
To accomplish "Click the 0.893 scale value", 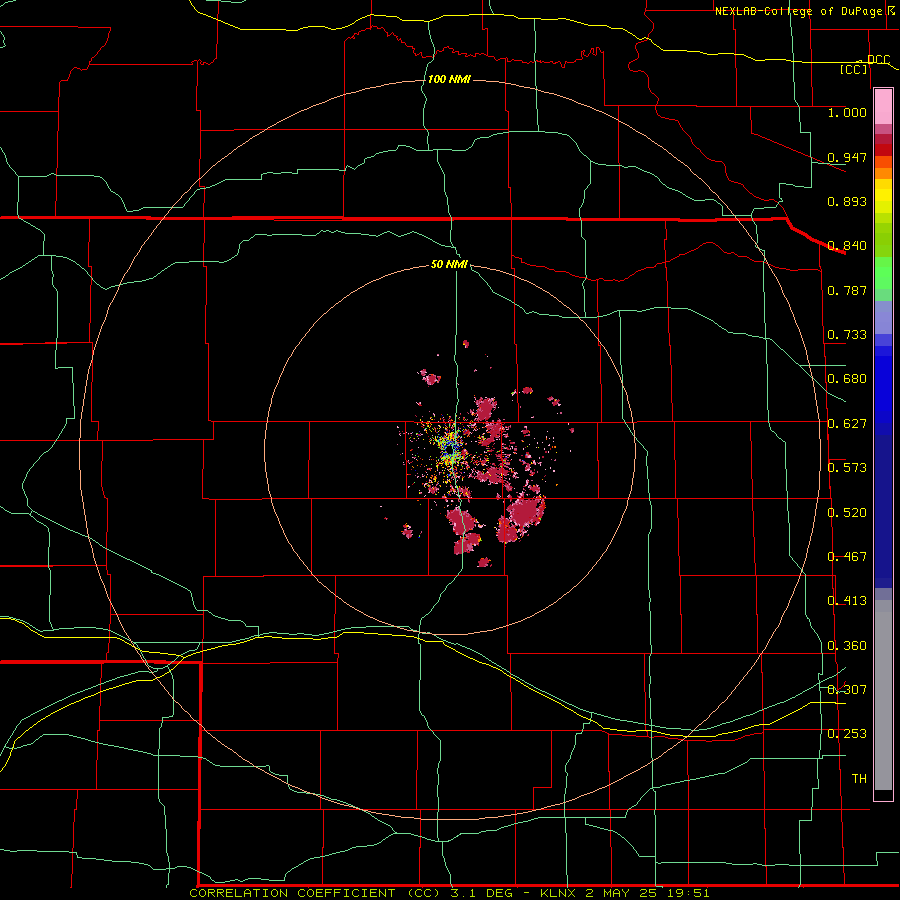I will (x=847, y=201).
